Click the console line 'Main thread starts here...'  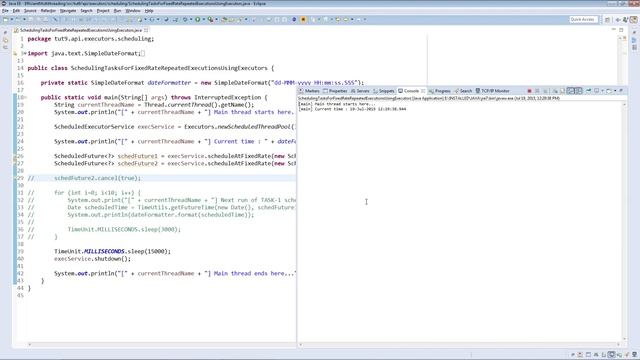(x=336, y=104)
